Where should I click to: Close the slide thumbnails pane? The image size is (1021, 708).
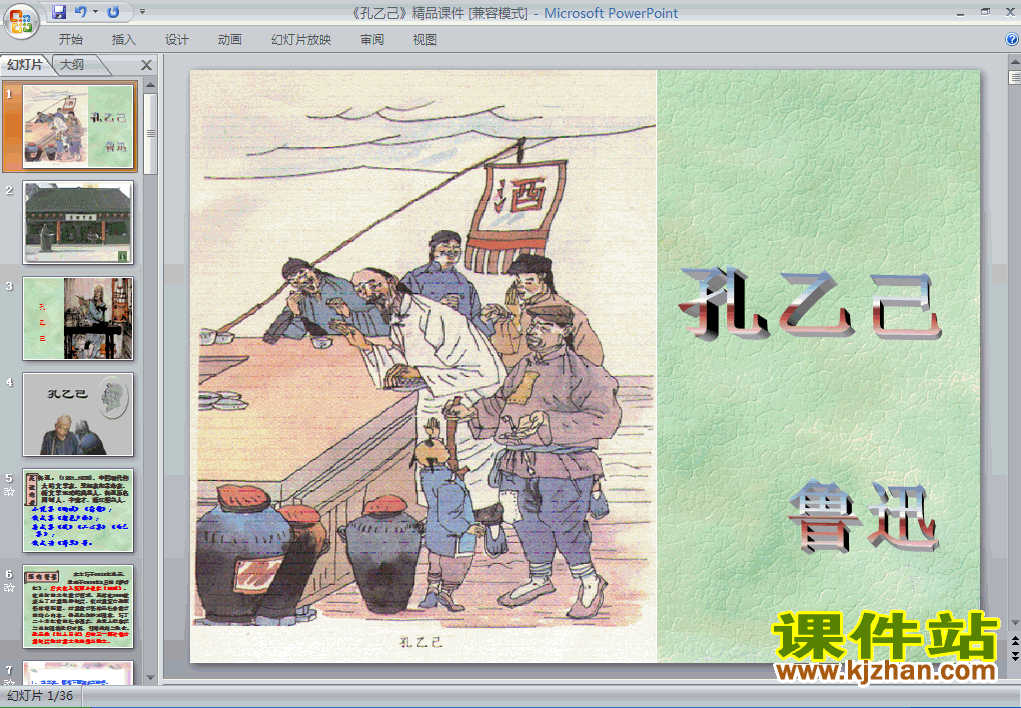point(147,65)
